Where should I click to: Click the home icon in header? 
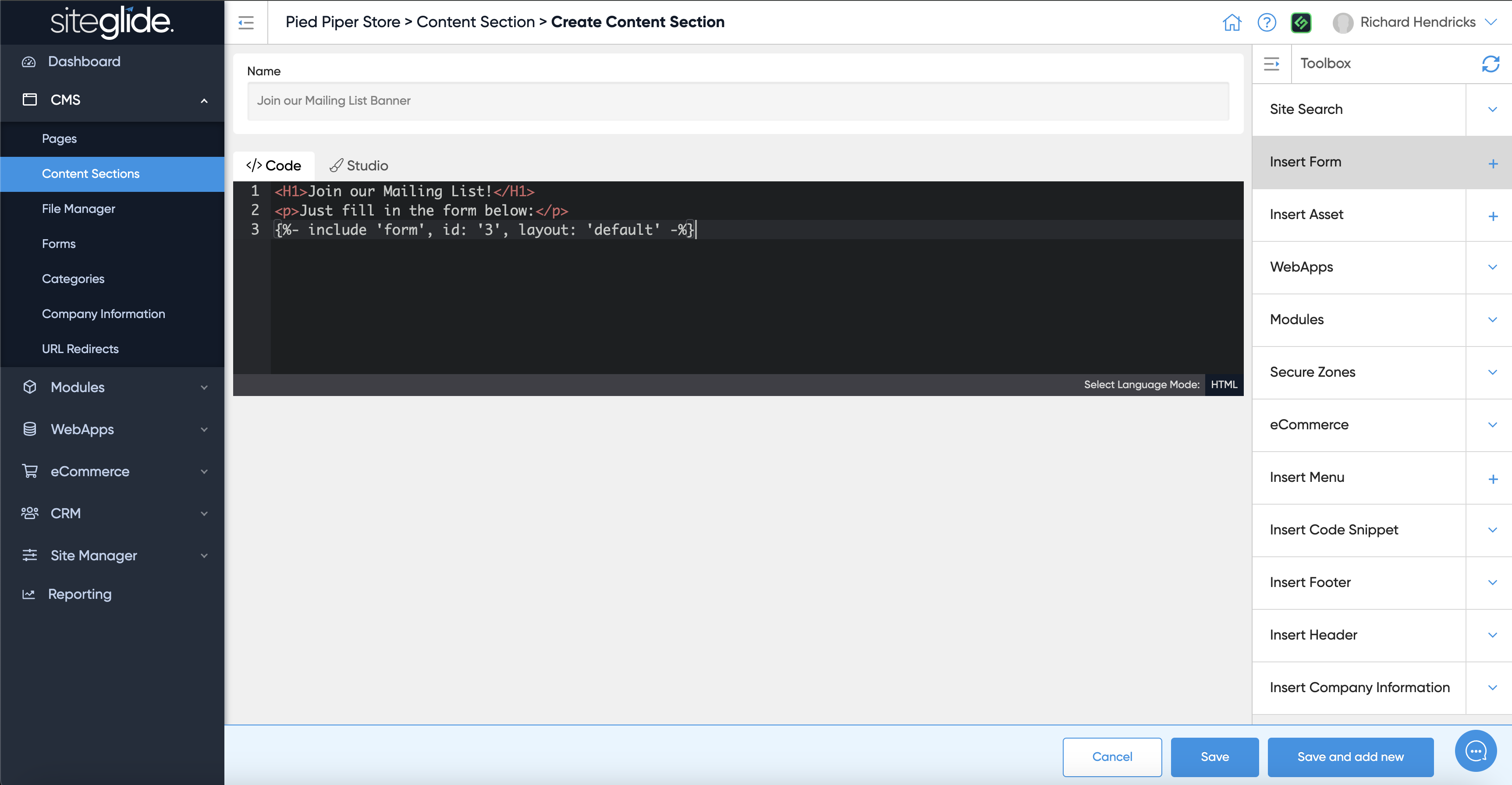tap(1232, 22)
